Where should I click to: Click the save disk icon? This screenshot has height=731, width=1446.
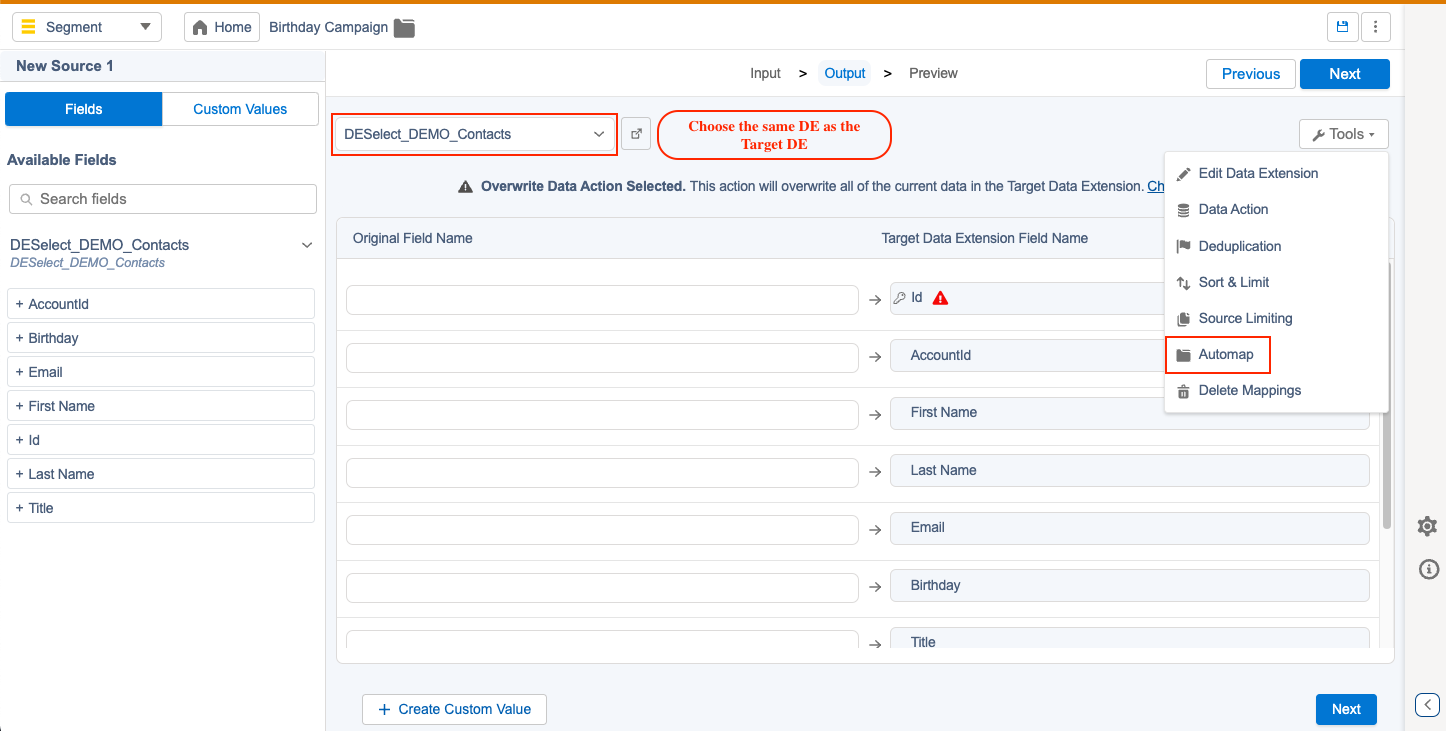[x=1342, y=27]
